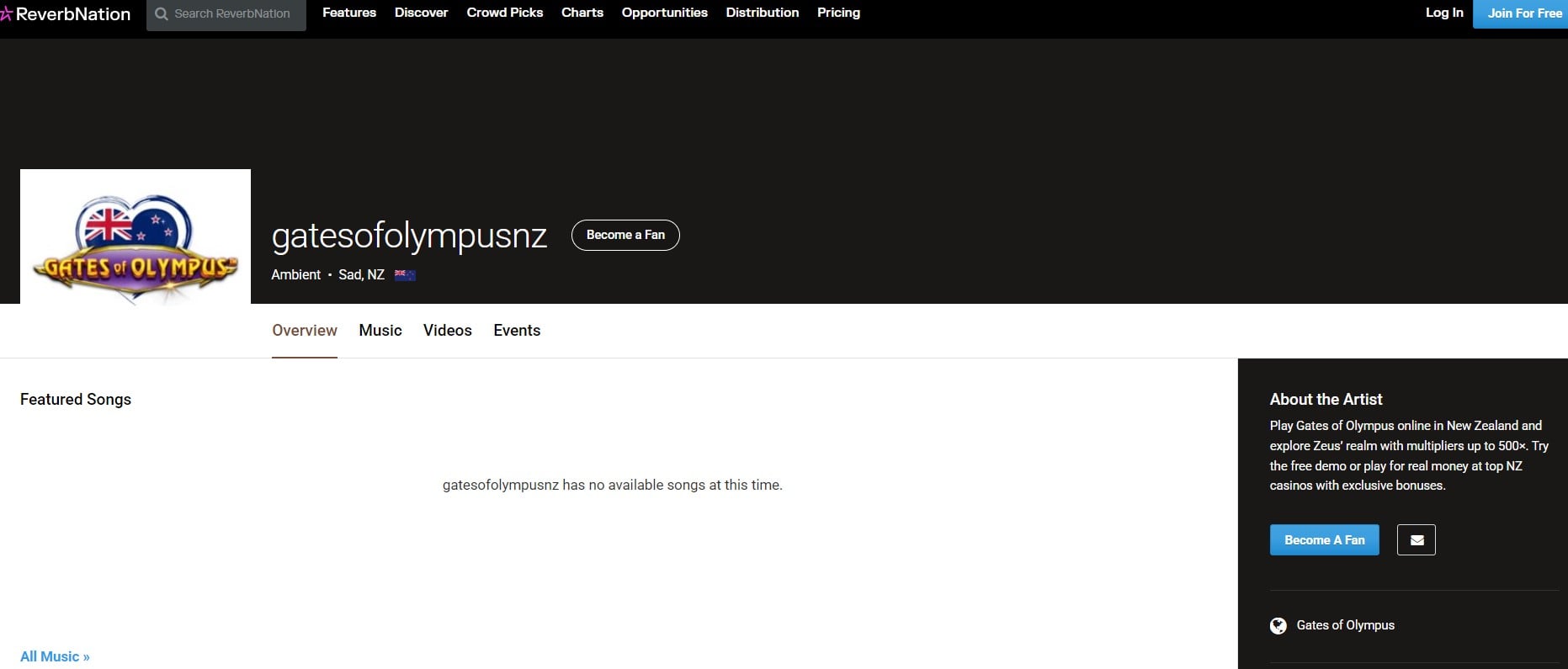Screen dimensions: 1568x669
Task: Click the Gates of Olympus profile picture
Action: click(136, 236)
